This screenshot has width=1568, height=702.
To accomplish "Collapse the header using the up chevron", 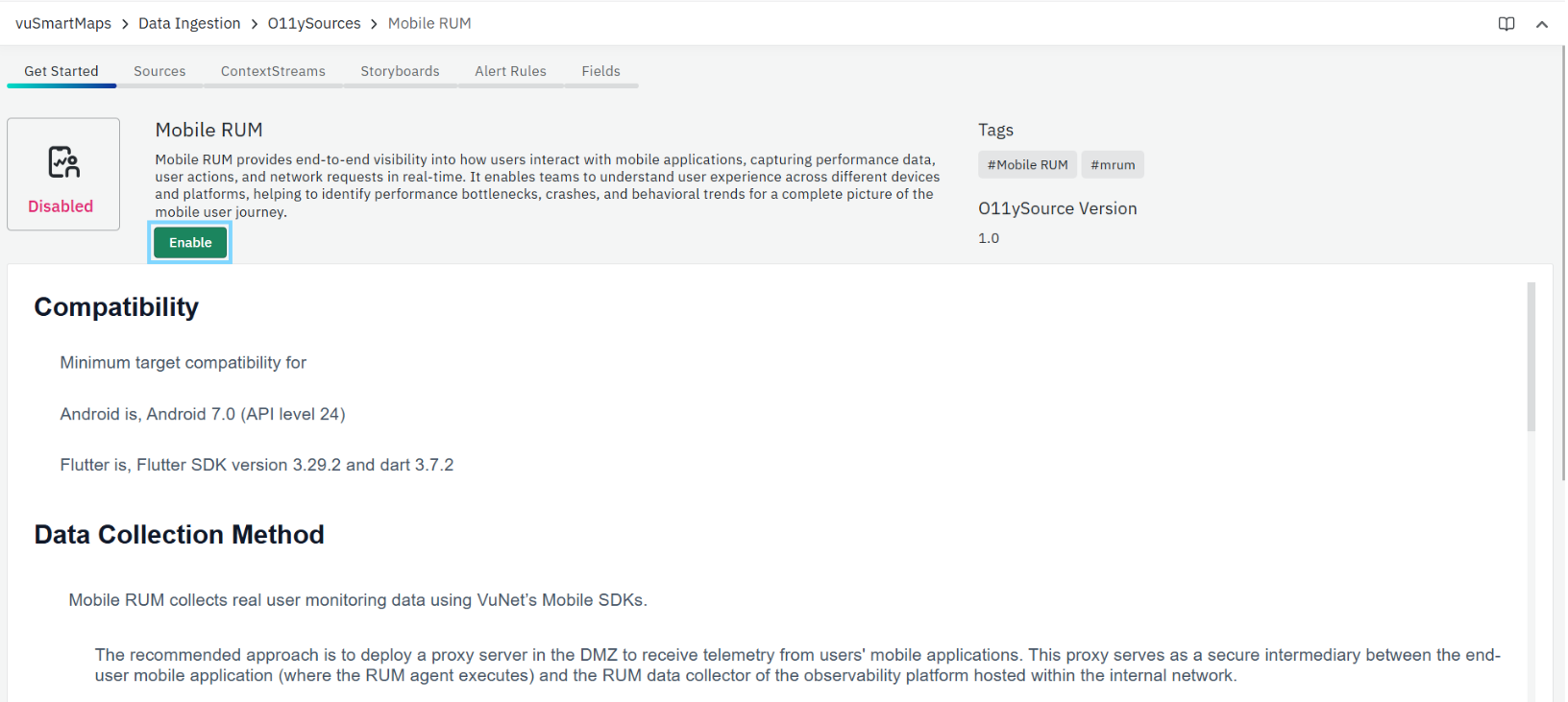I will (x=1541, y=24).
